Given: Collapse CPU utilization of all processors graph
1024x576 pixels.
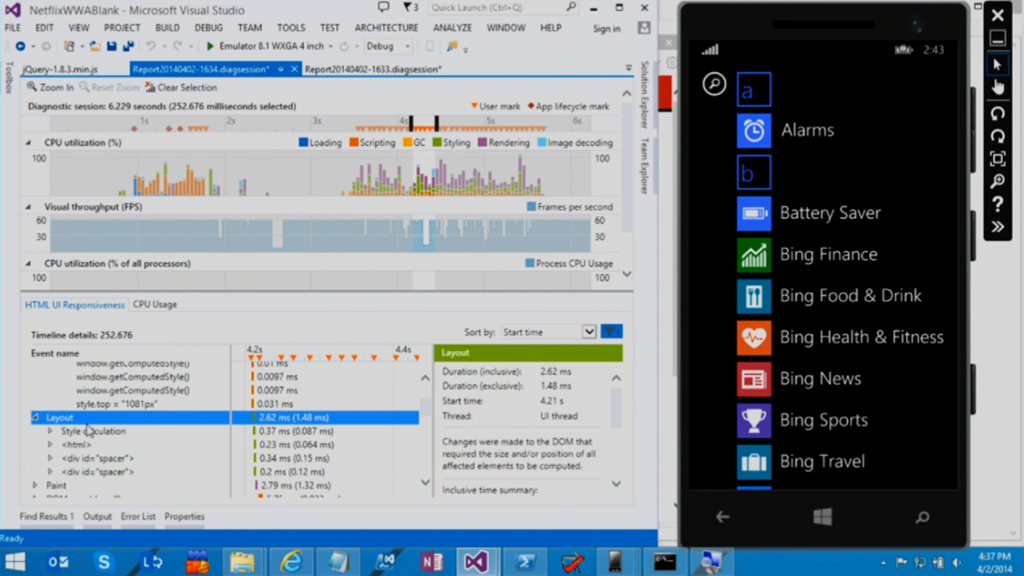Looking at the screenshot, I should 28,263.
